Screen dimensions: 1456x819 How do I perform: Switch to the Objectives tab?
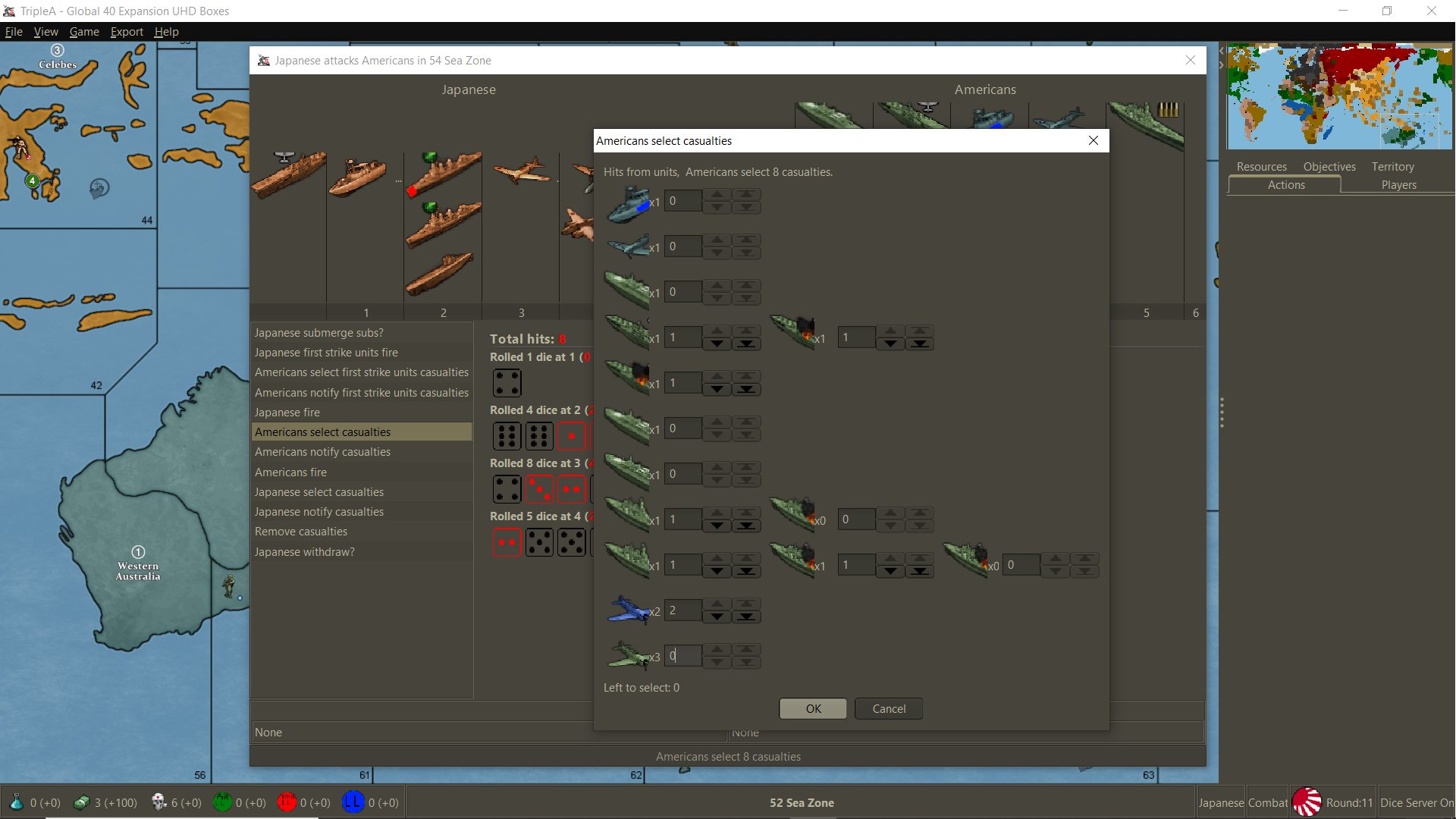point(1329,167)
